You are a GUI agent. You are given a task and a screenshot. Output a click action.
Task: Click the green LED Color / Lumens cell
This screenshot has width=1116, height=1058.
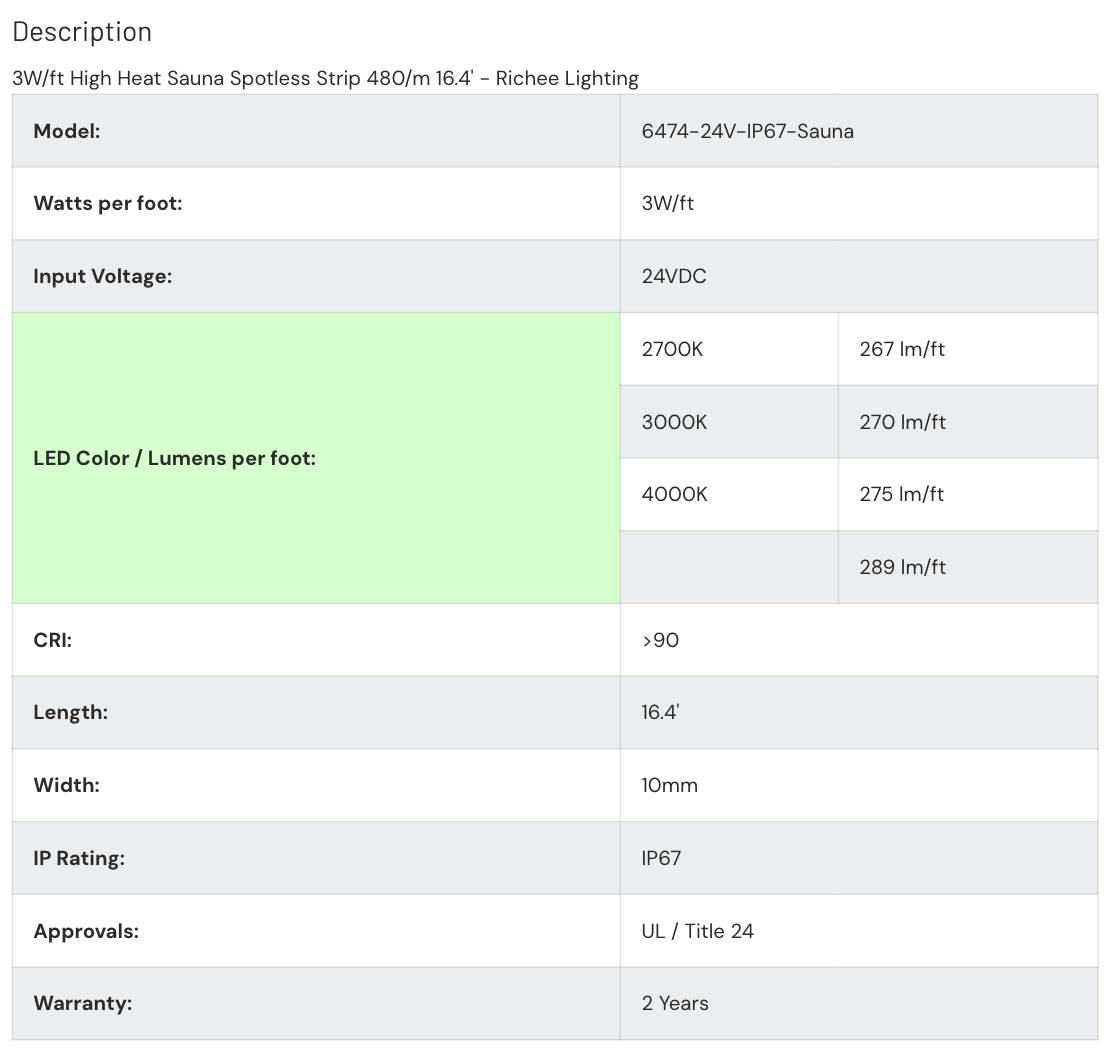pos(316,458)
